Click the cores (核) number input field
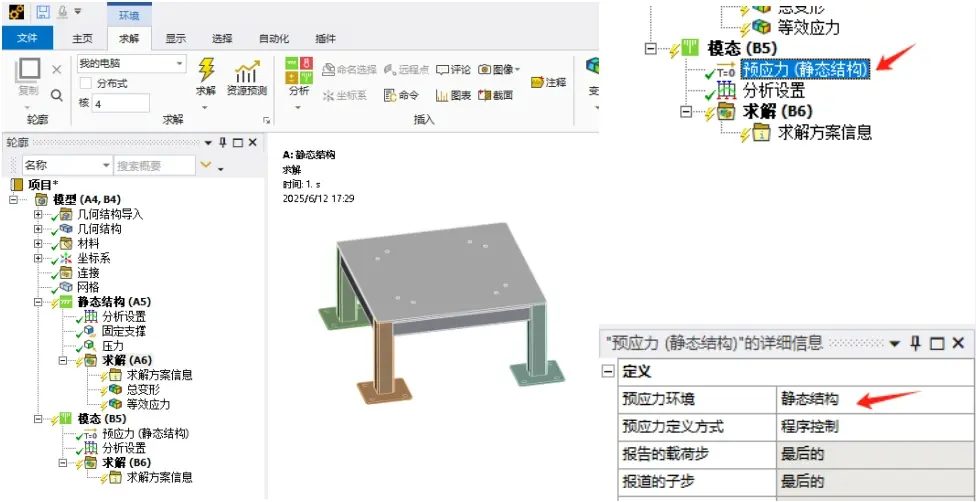 [x=121, y=103]
